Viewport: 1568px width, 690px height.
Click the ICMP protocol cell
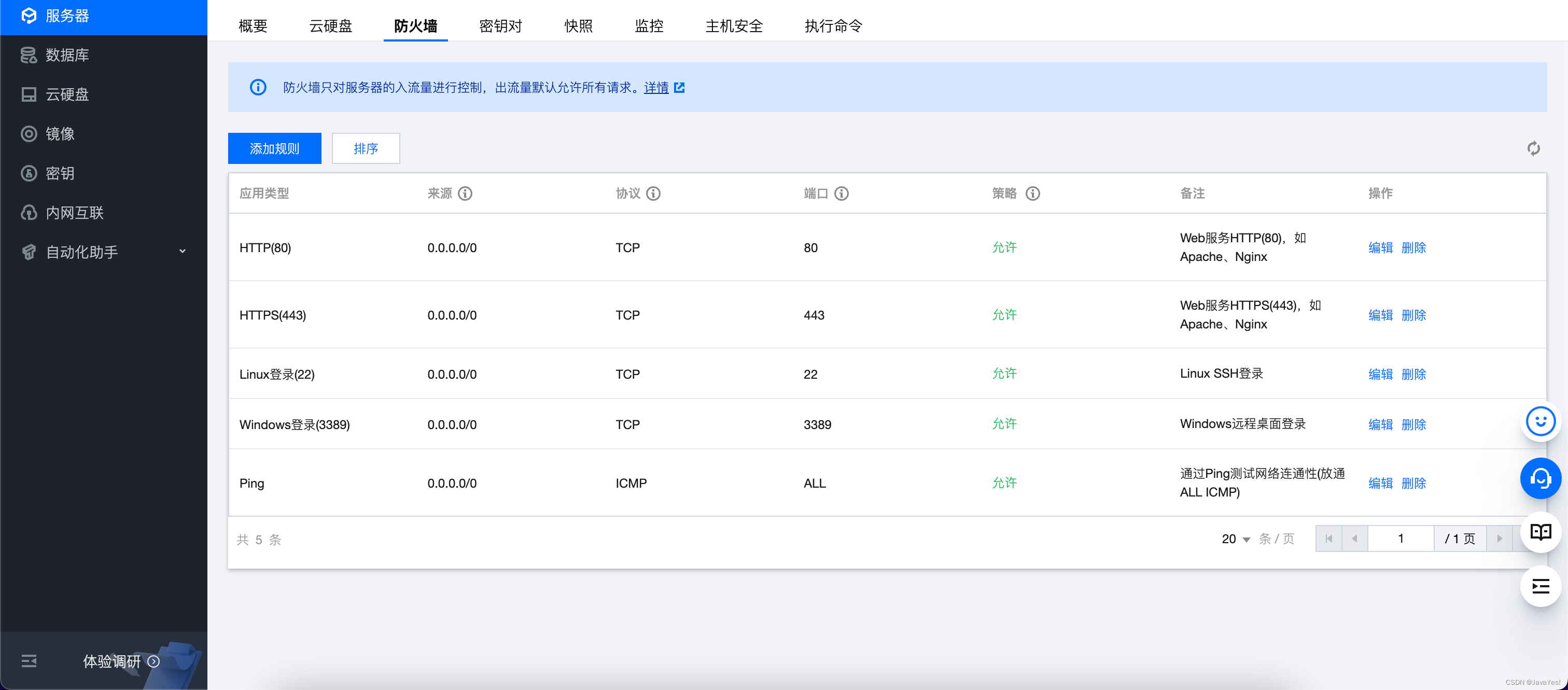point(631,484)
